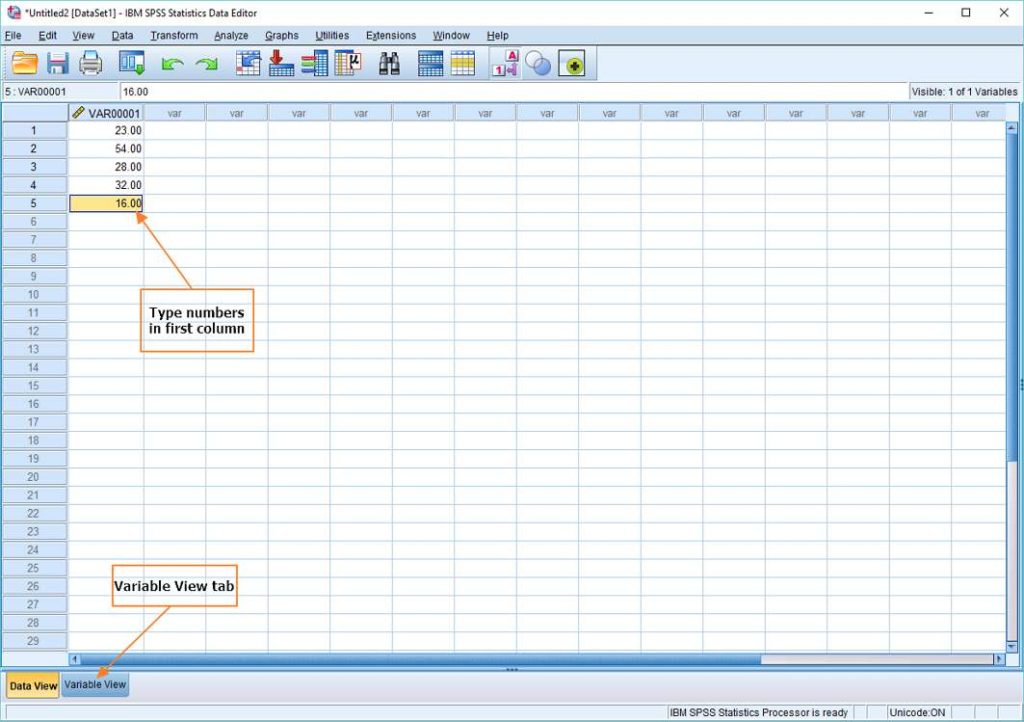
Task: Open the Analyze menu
Action: (x=230, y=35)
